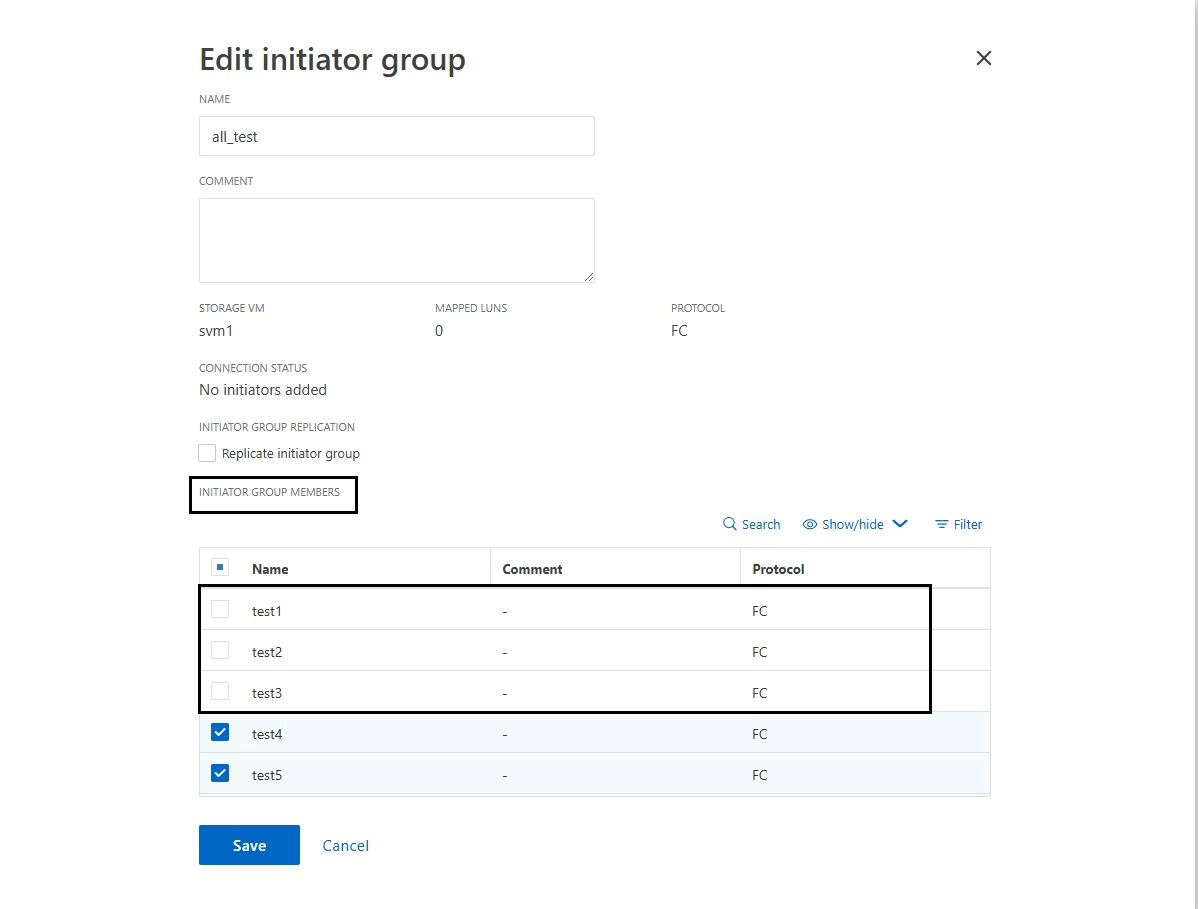1198x909 pixels.
Task: Click the Protocol column header
Action: [x=778, y=569]
